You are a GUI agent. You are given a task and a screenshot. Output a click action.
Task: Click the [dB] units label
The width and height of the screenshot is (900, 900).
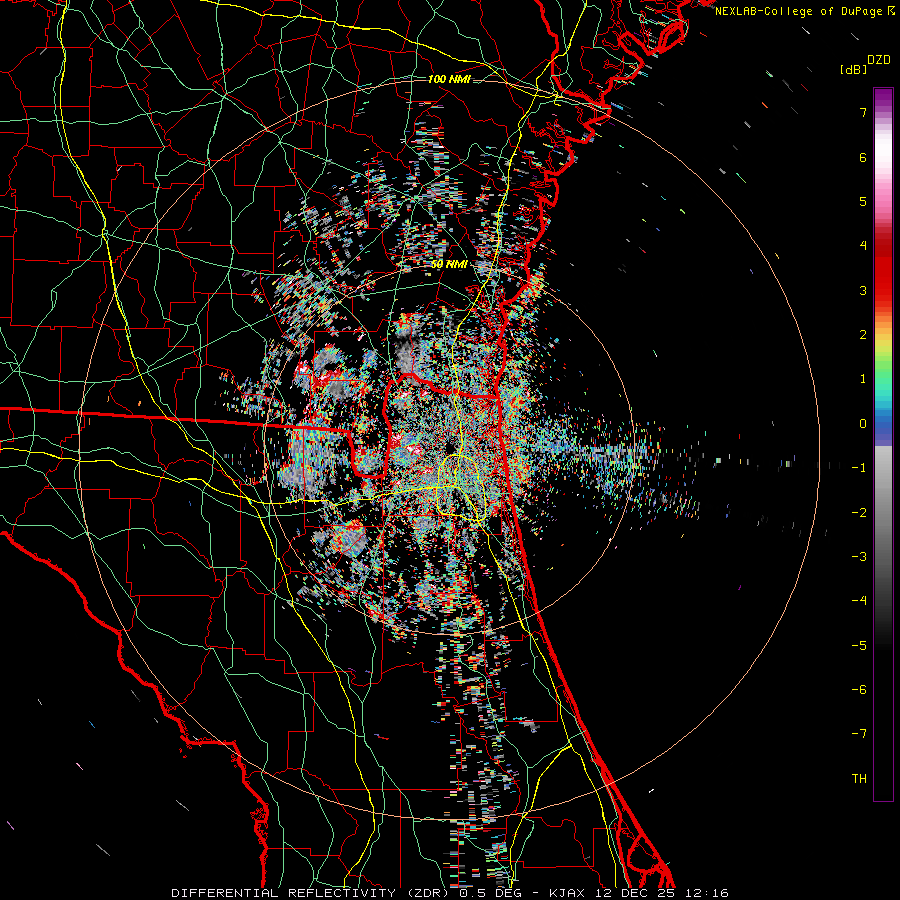[853, 69]
